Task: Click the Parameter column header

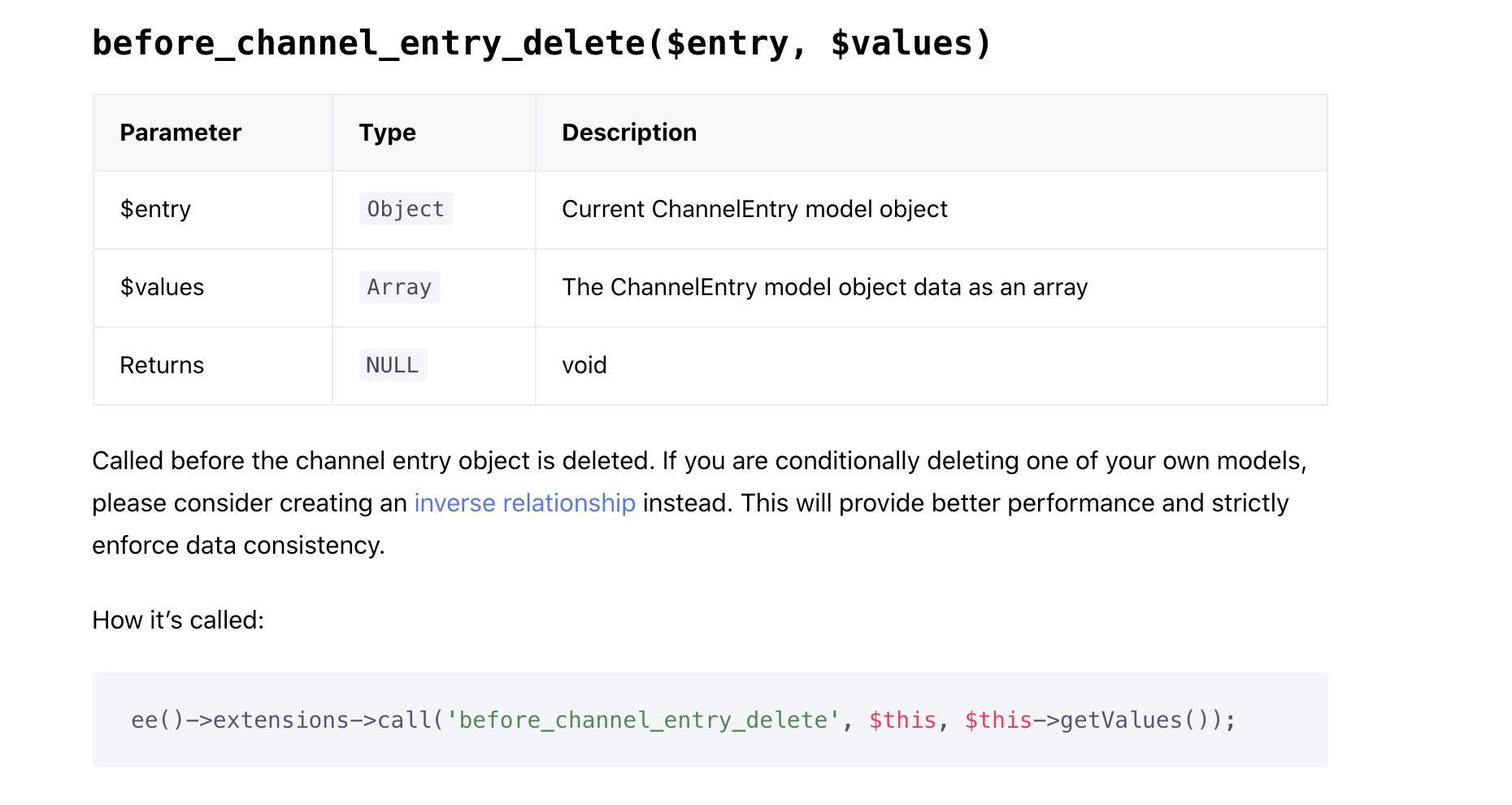Action: click(x=180, y=132)
